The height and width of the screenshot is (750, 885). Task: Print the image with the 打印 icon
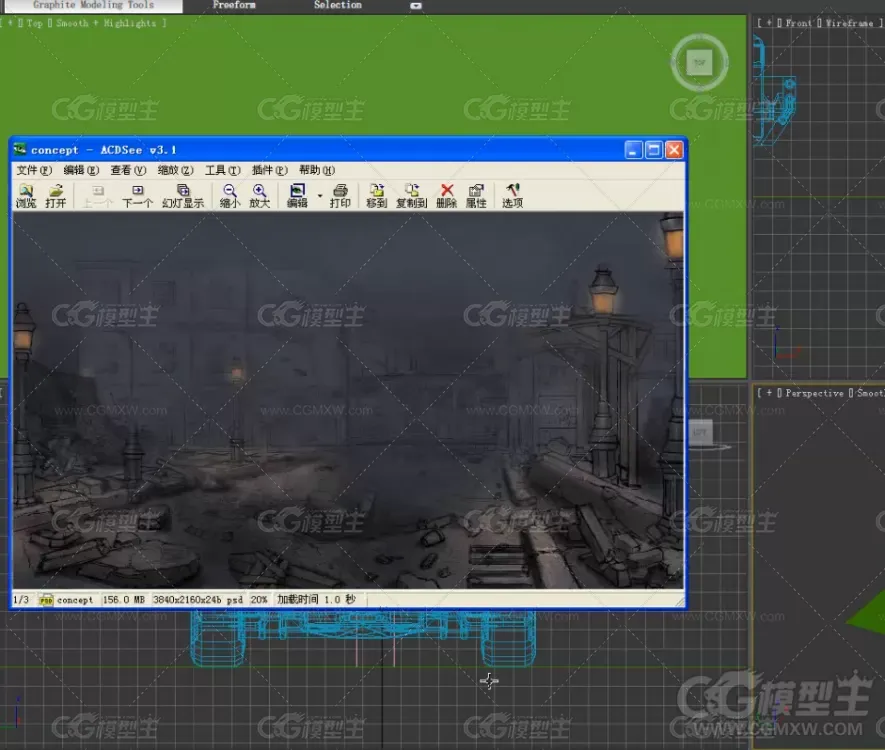pos(340,196)
